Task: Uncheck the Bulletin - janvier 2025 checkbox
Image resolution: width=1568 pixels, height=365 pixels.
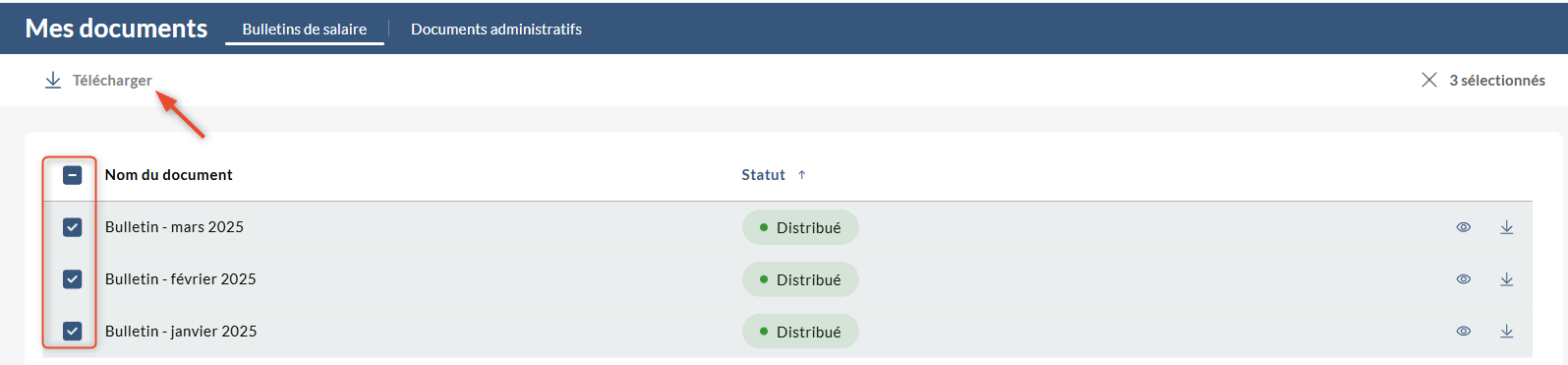Action: pyautogui.click(x=72, y=332)
